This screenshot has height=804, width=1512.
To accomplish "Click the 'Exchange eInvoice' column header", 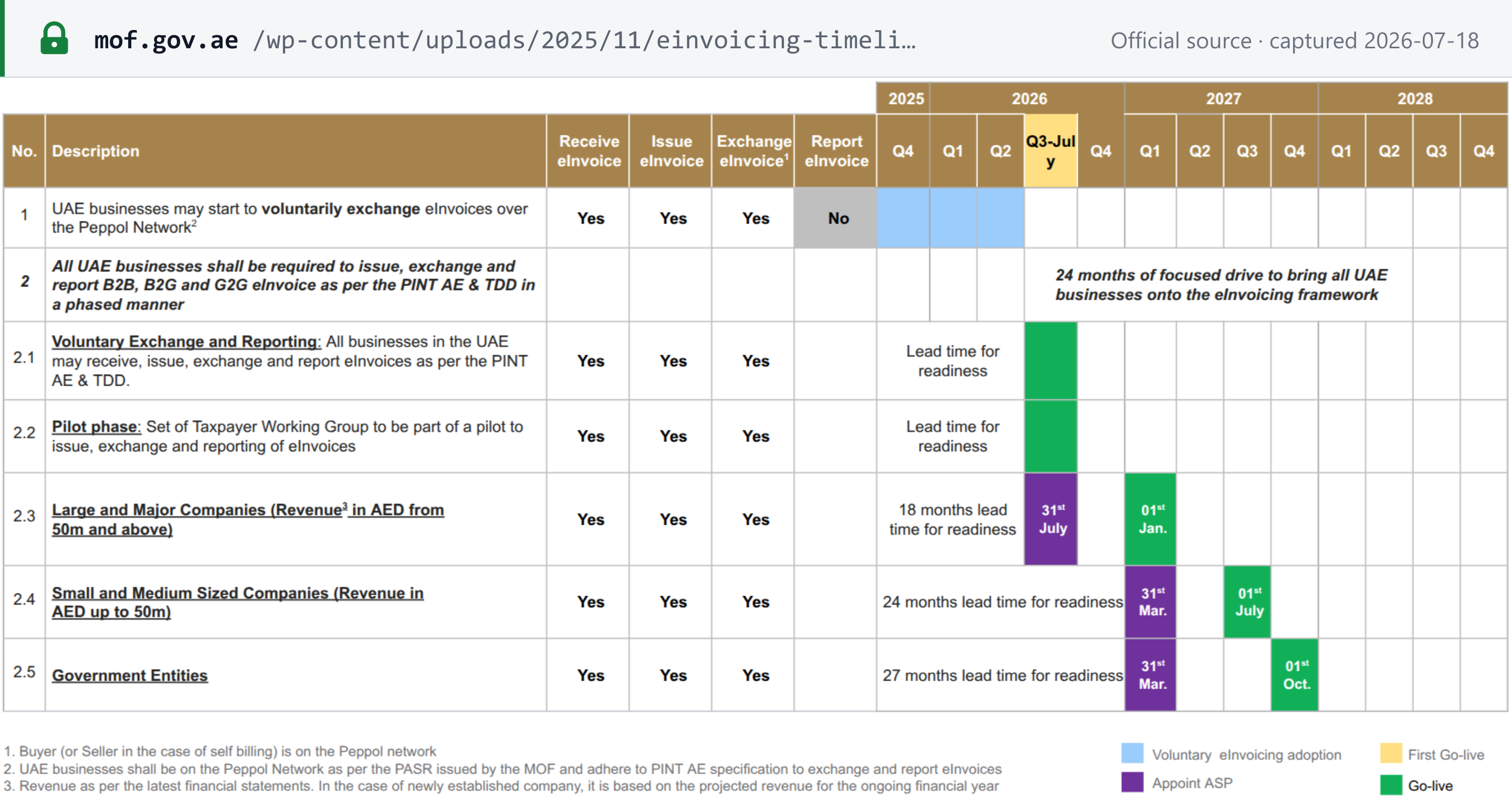I will click(754, 151).
